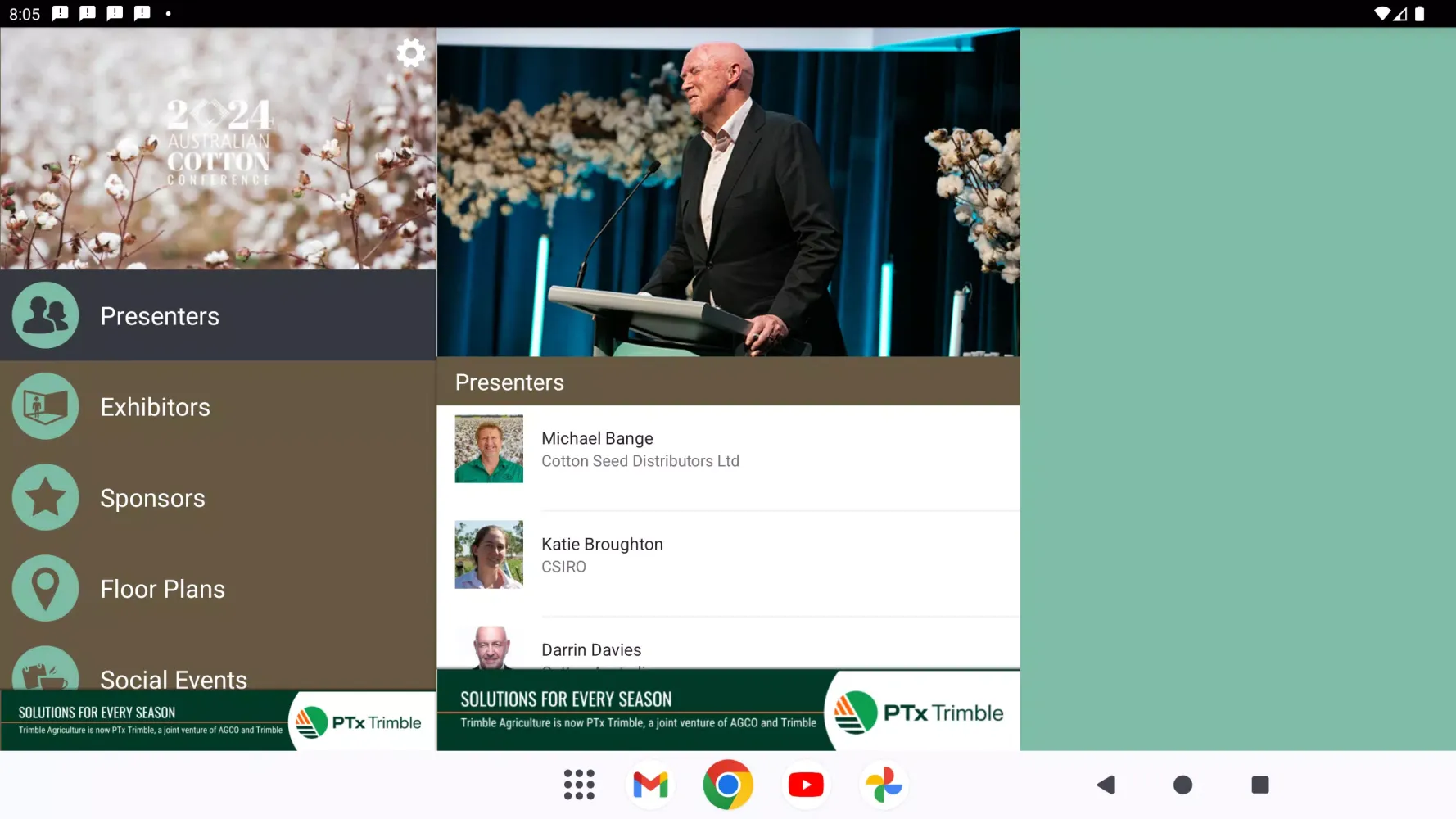
Task: Open Floor Plans via the location pin icon
Action: (x=45, y=587)
